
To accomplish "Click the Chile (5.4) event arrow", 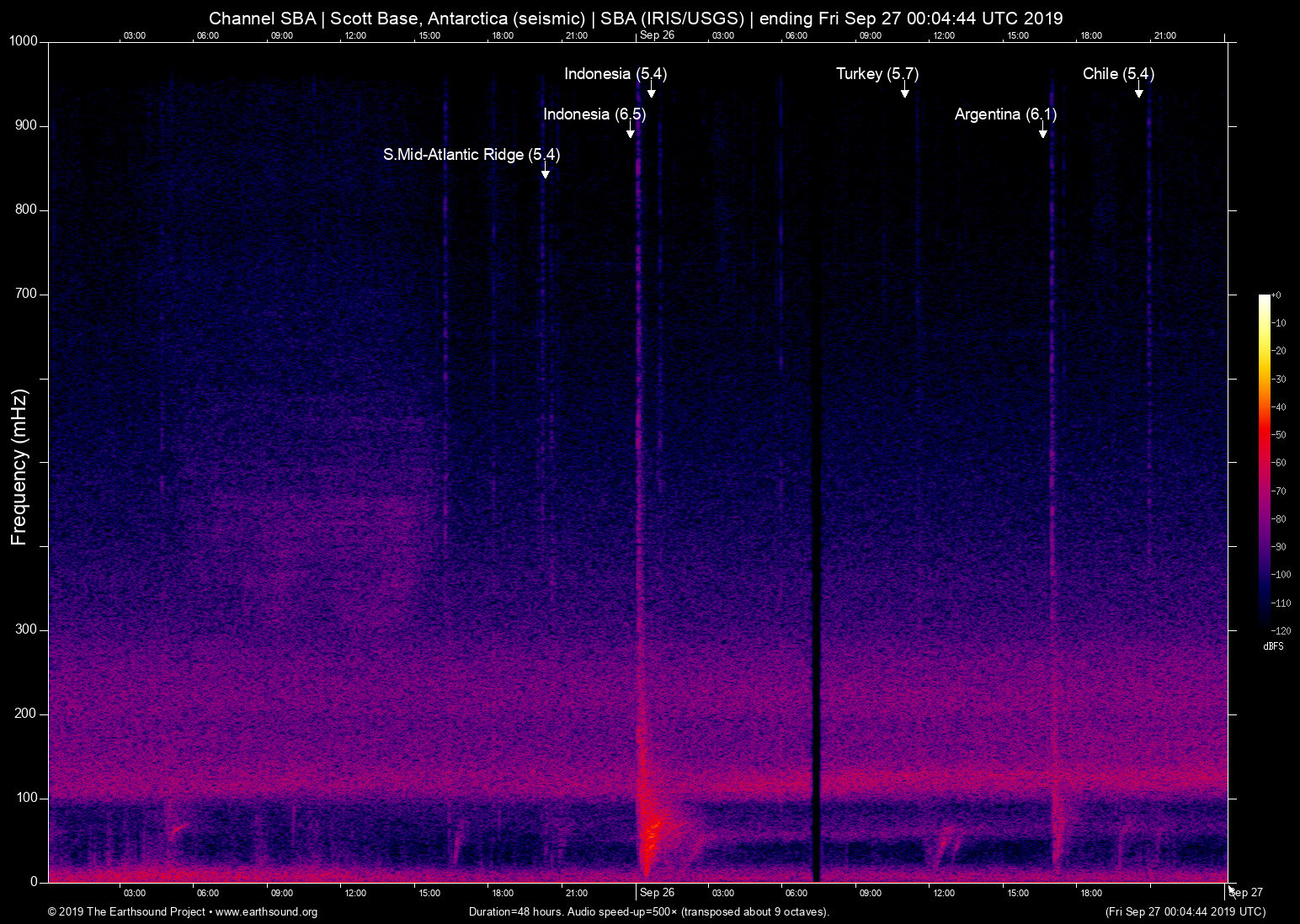I will [x=1138, y=92].
